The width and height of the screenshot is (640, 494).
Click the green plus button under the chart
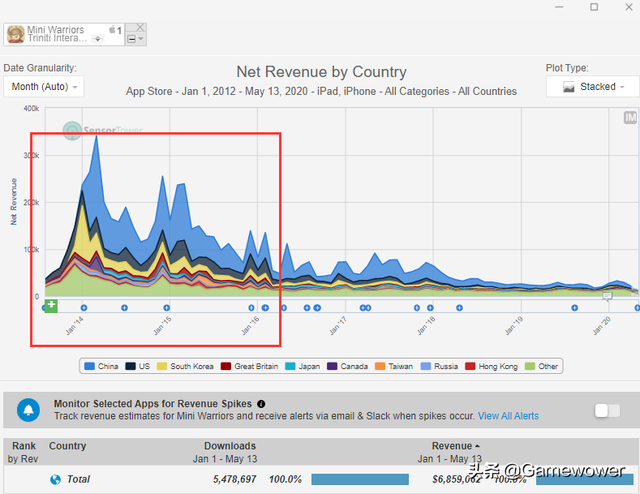[x=51, y=305]
